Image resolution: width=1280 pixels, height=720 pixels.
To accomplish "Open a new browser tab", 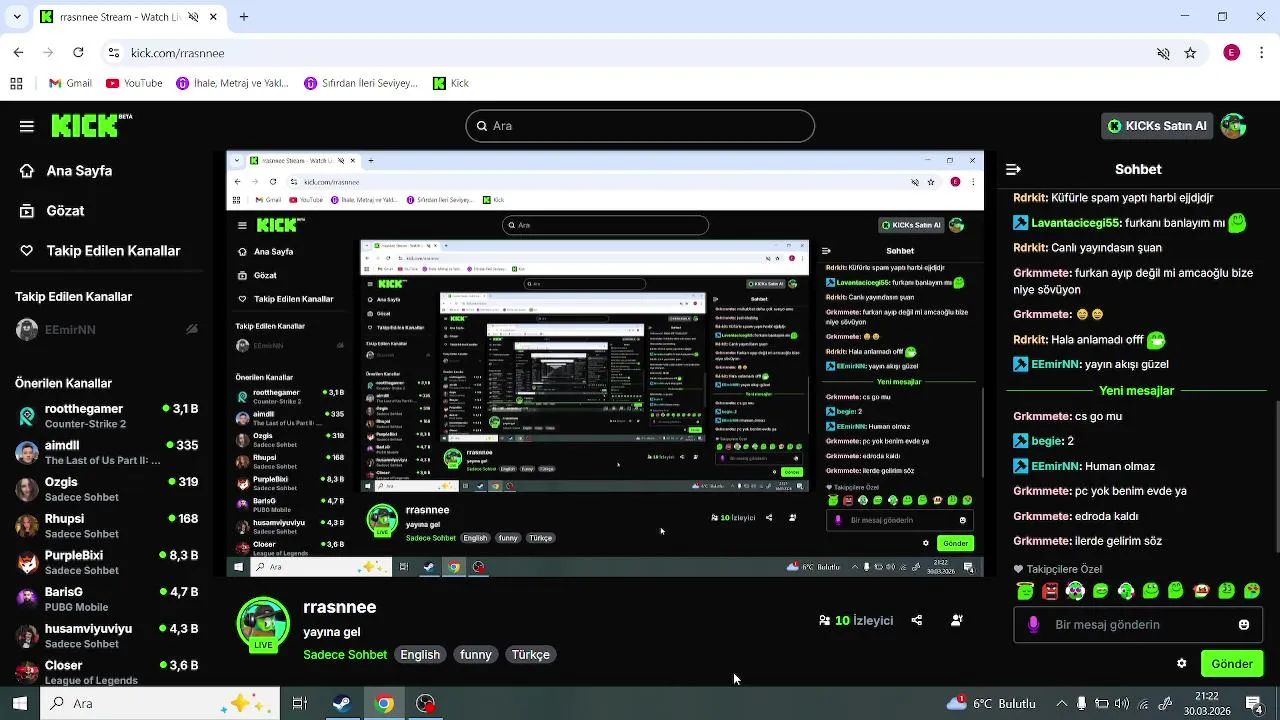I will [244, 17].
